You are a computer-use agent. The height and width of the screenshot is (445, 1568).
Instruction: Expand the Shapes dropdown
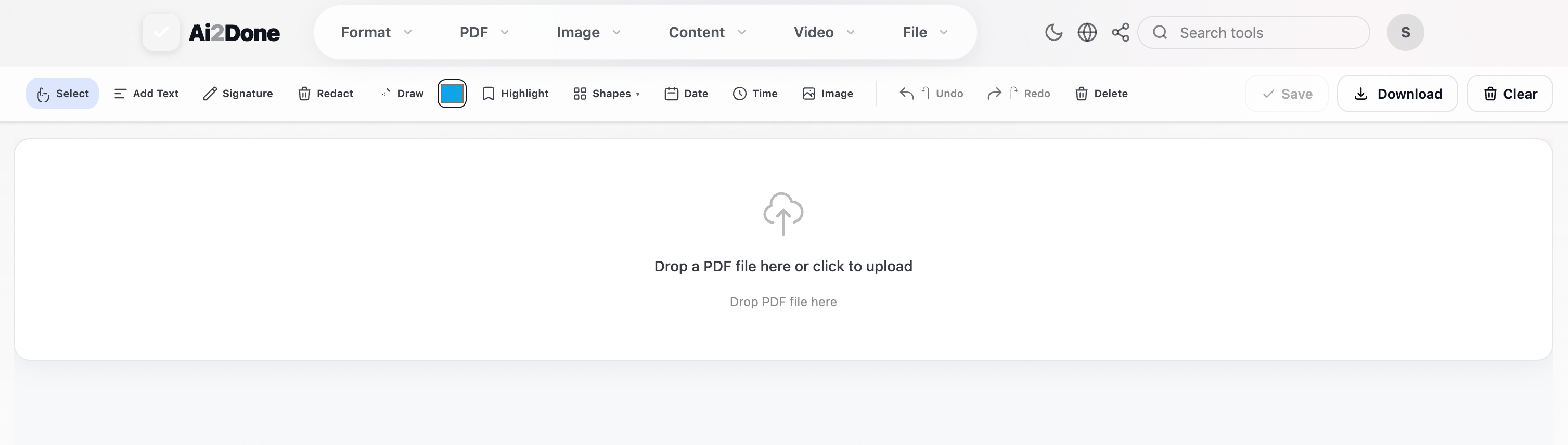click(x=606, y=94)
